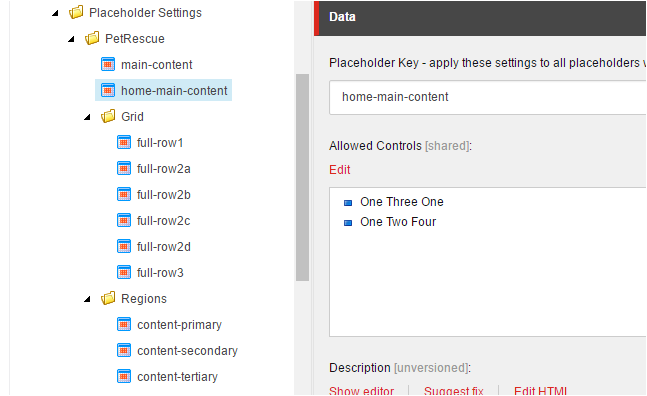Image resolution: width=647 pixels, height=396 pixels.
Task: Click the main-content placeholder icon
Action: coord(108,64)
